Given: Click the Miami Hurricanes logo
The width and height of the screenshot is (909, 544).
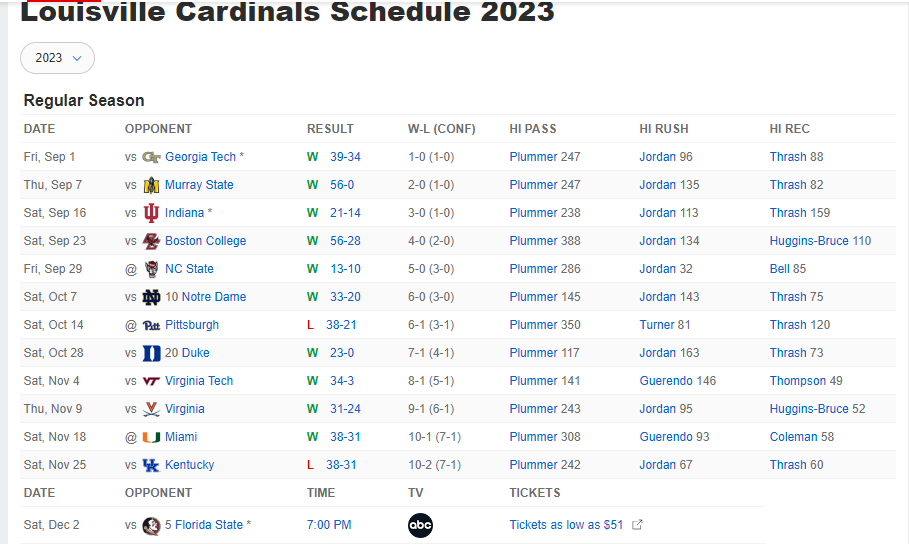Looking at the screenshot, I should click(x=151, y=437).
